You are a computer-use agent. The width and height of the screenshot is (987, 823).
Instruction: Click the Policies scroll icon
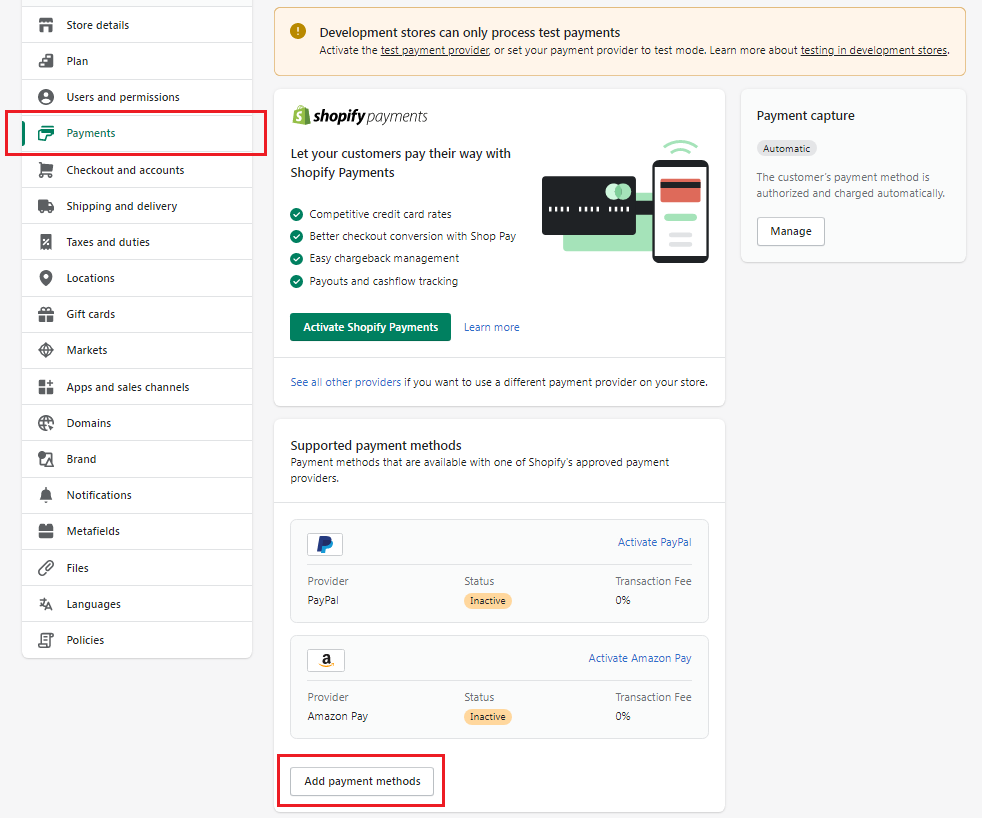coord(46,640)
